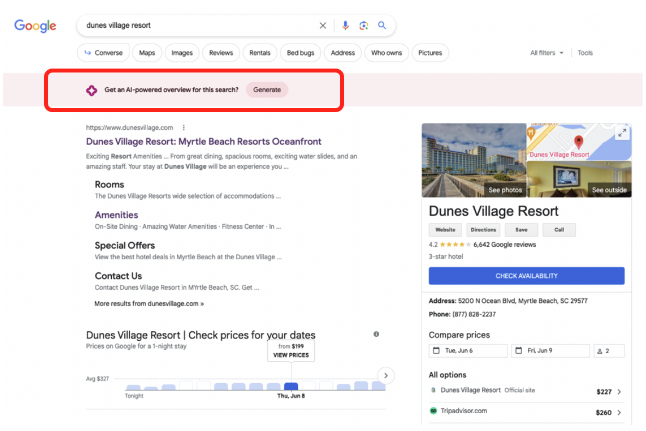Click the https://www.dunesvillage.com URL text
Viewport: 646px width, 431px height.
click(129, 128)
